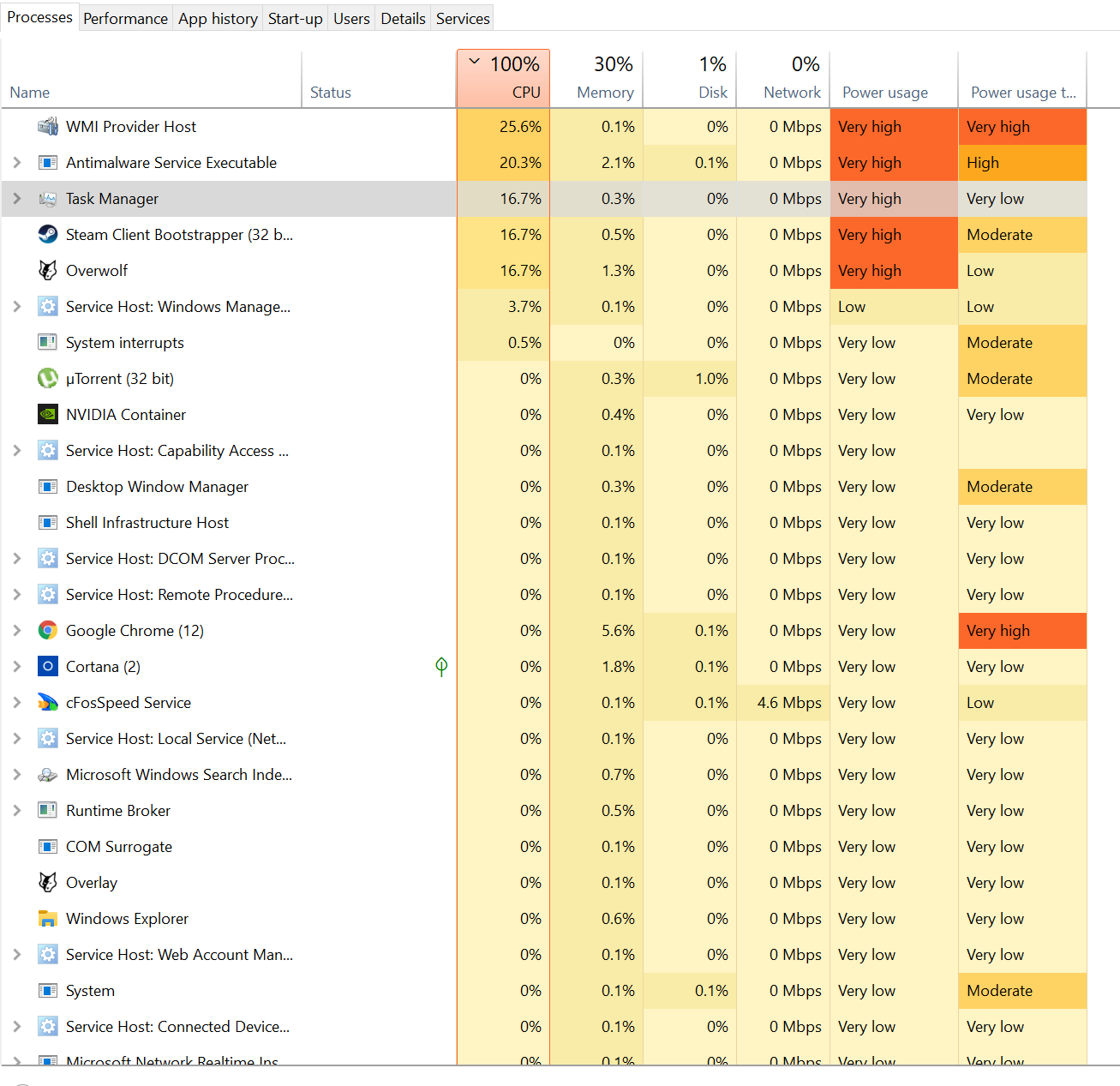Switch to the Details tab
This screenshot has width=1120, height=1086.
[403, 19]
